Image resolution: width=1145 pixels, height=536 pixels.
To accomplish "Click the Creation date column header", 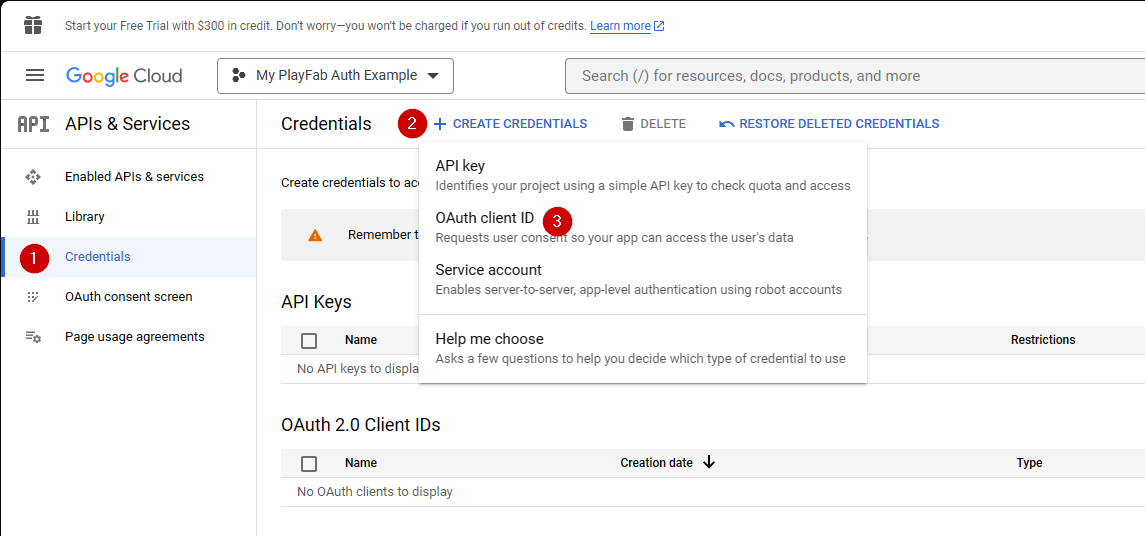I will pos(656,463).
